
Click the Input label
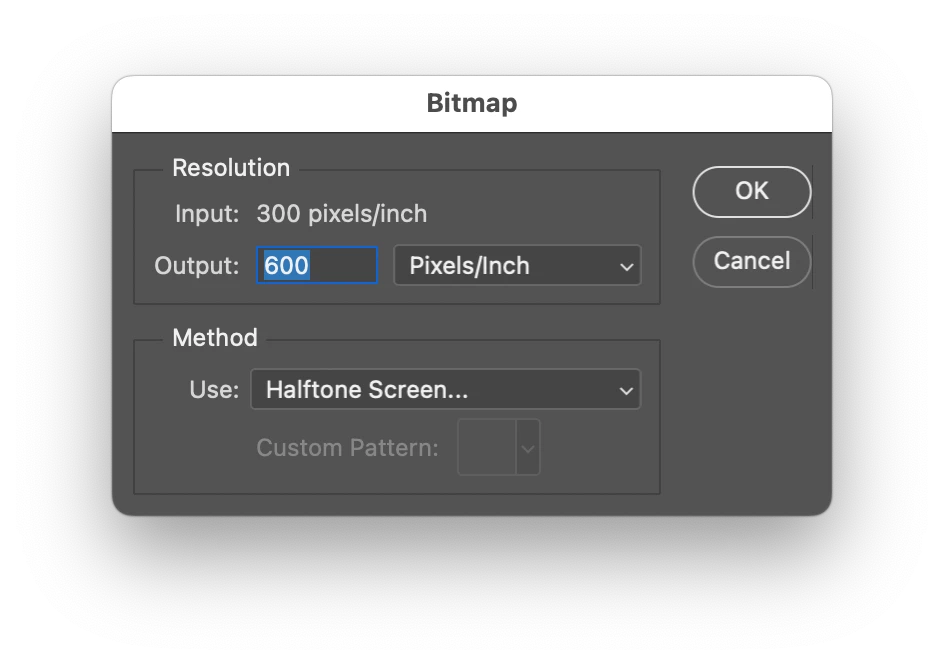207,214
